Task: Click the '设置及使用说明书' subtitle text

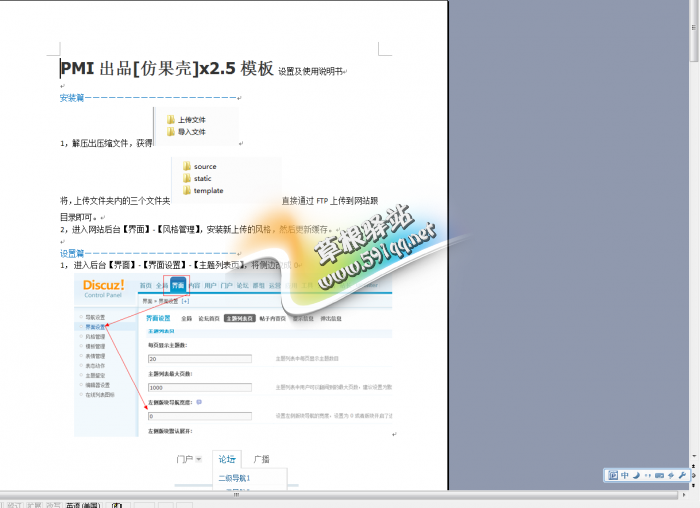Action: coord(311,71)
